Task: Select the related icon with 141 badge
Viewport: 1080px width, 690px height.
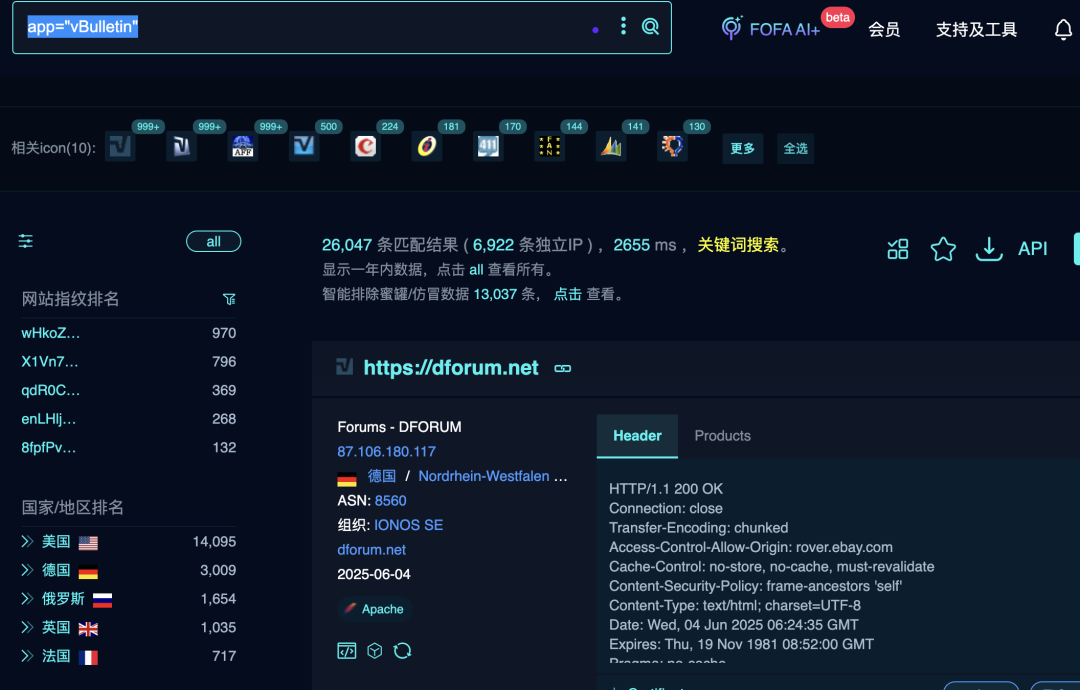Action: 610,146
